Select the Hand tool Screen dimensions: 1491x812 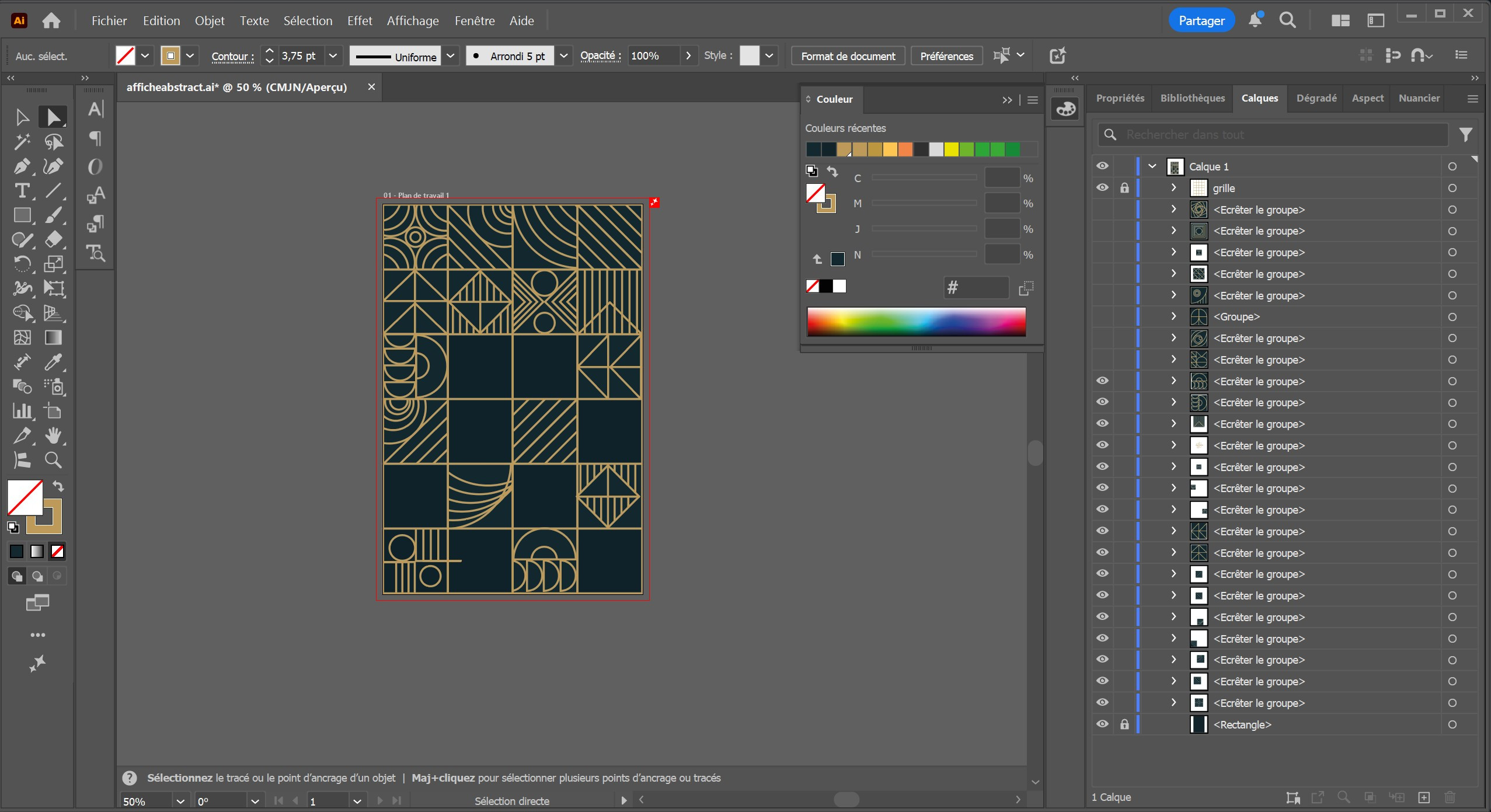coord(53,435)
